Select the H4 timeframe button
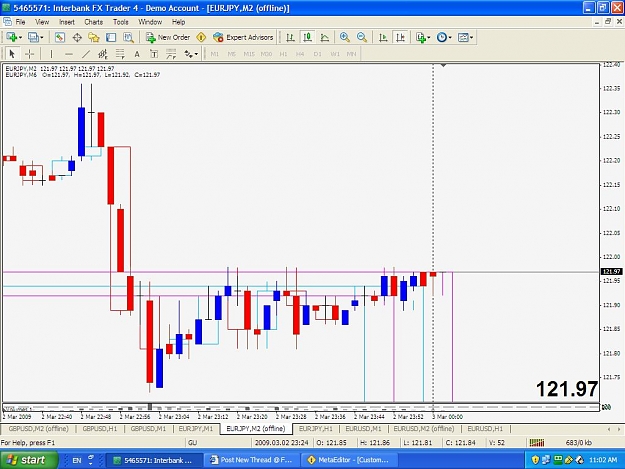The height and width of the screenshot is (469, 625). (x=300, y=54)
